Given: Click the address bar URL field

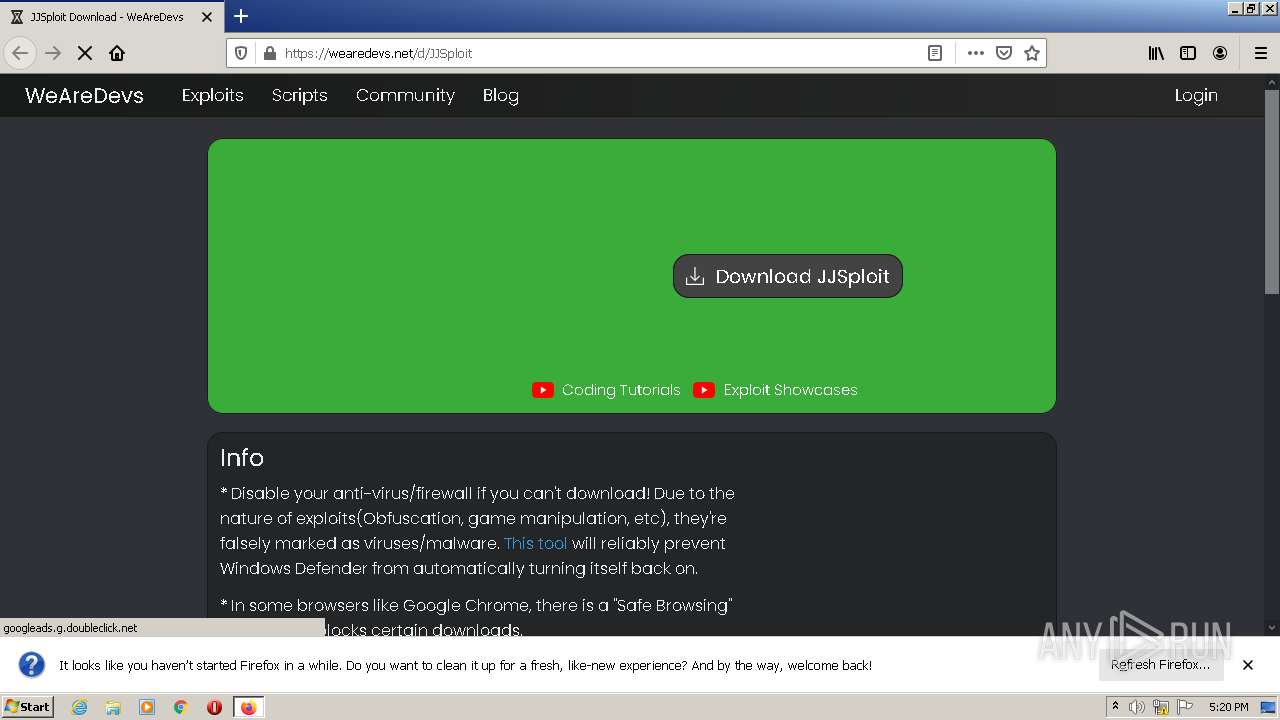Looking at the screenshot, I should coord(600,53).
